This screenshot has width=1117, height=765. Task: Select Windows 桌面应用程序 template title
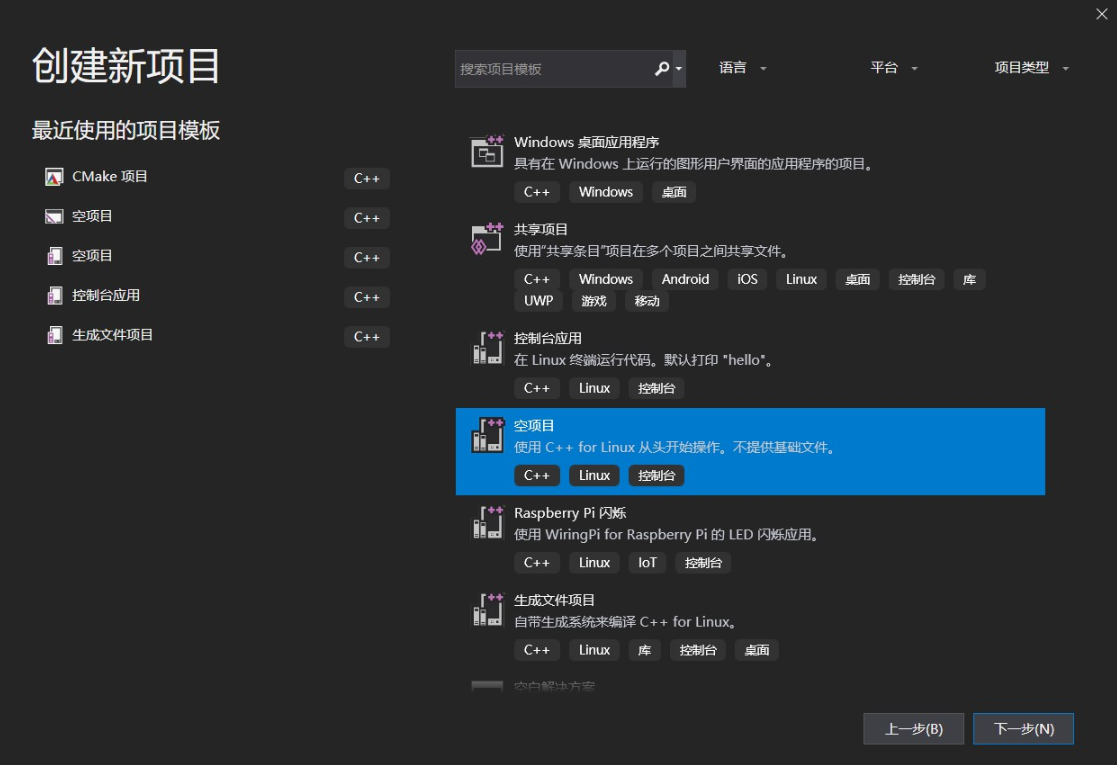click(586, 142)
